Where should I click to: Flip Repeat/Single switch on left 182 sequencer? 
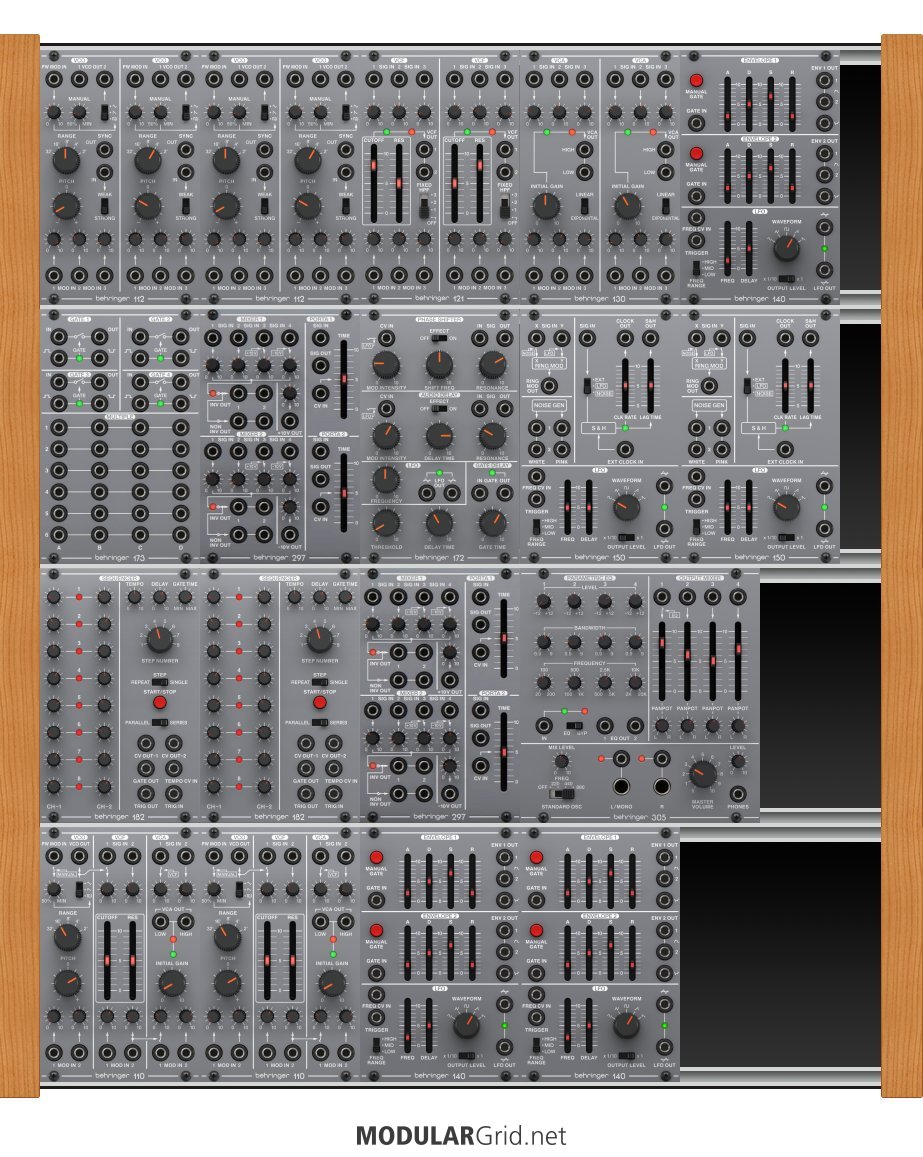pyautogui.click(x=159, y=682)
